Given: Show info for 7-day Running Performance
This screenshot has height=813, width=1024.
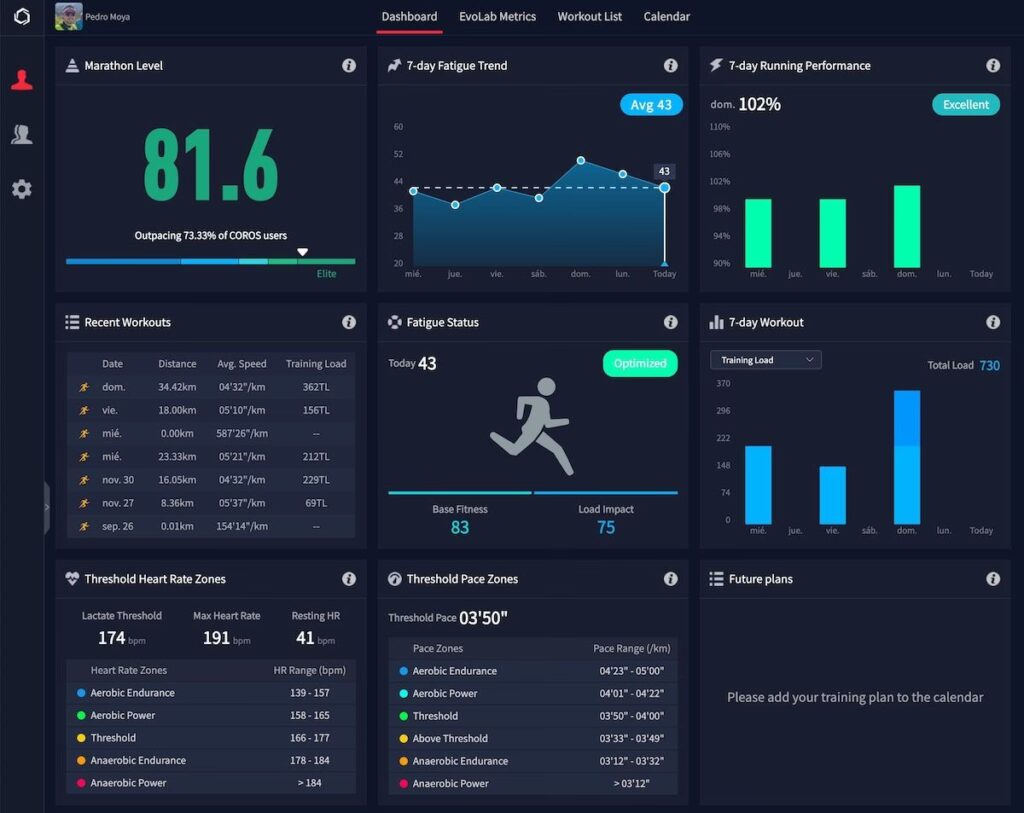Looking at the screenshot, I should point(993,66).
